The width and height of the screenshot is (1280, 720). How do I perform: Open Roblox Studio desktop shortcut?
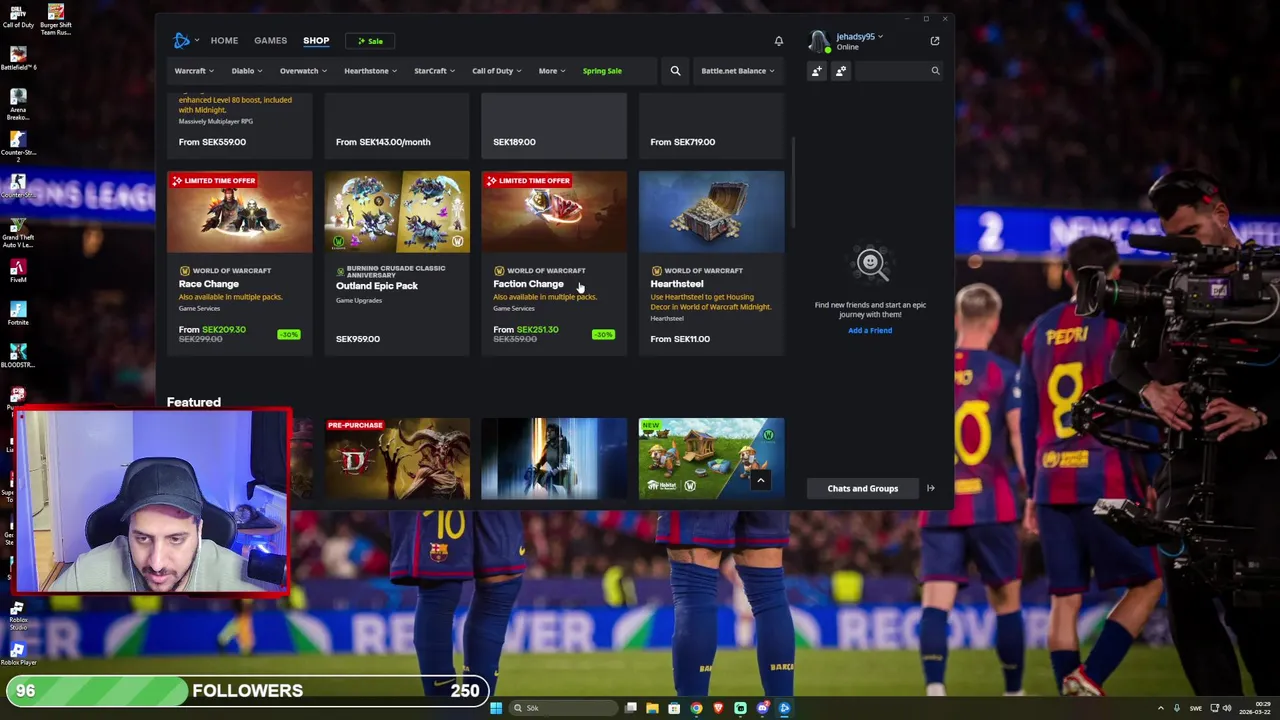pyautogui.click(x=18, y=613)
